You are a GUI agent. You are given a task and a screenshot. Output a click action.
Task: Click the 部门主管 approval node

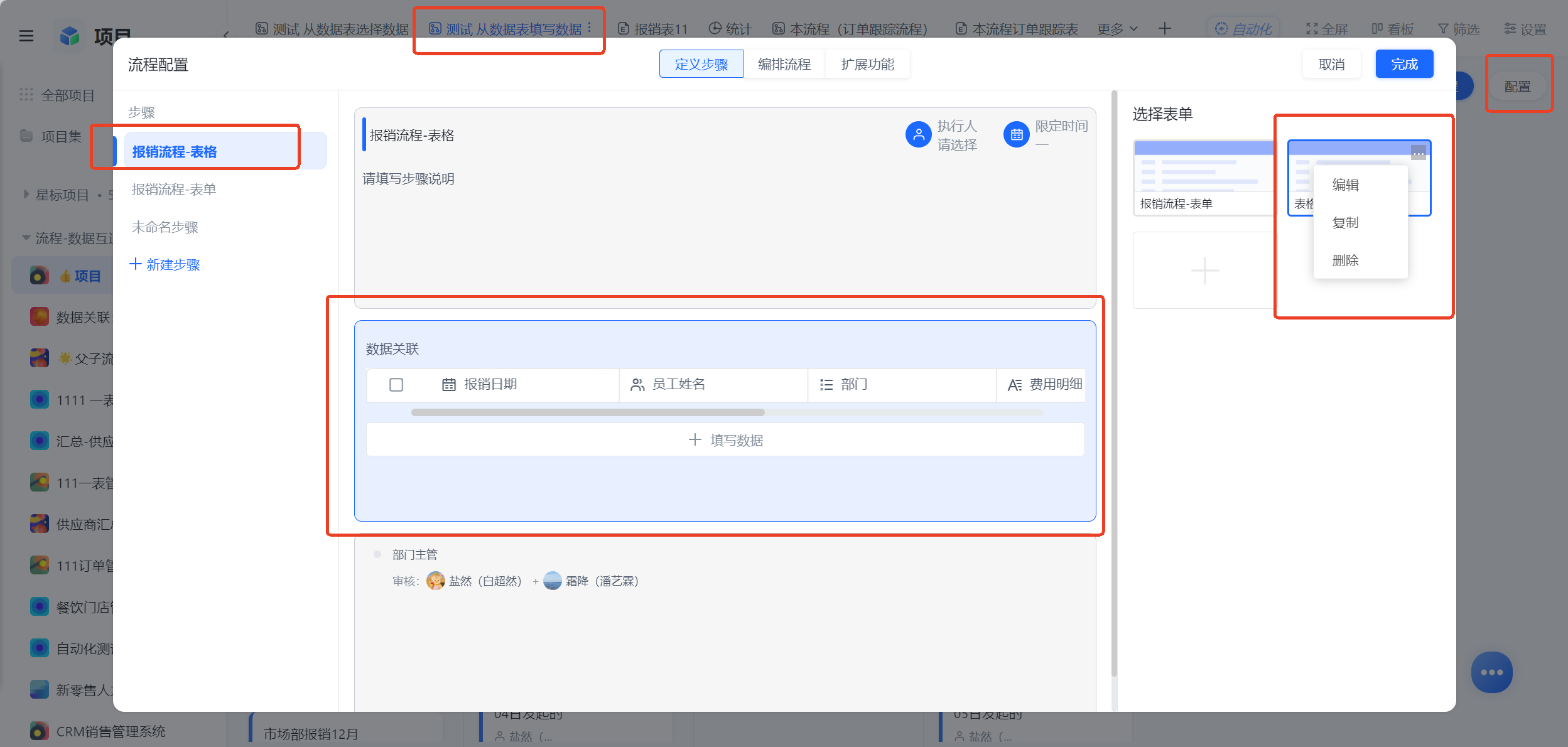(414, 554)
